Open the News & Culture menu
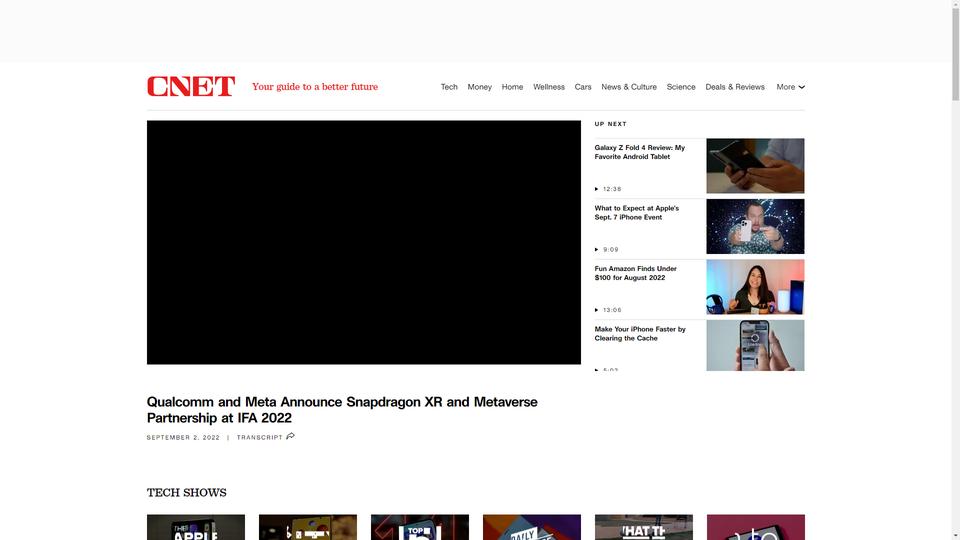This screenshot has height=540, width=960. pos(629,87)
